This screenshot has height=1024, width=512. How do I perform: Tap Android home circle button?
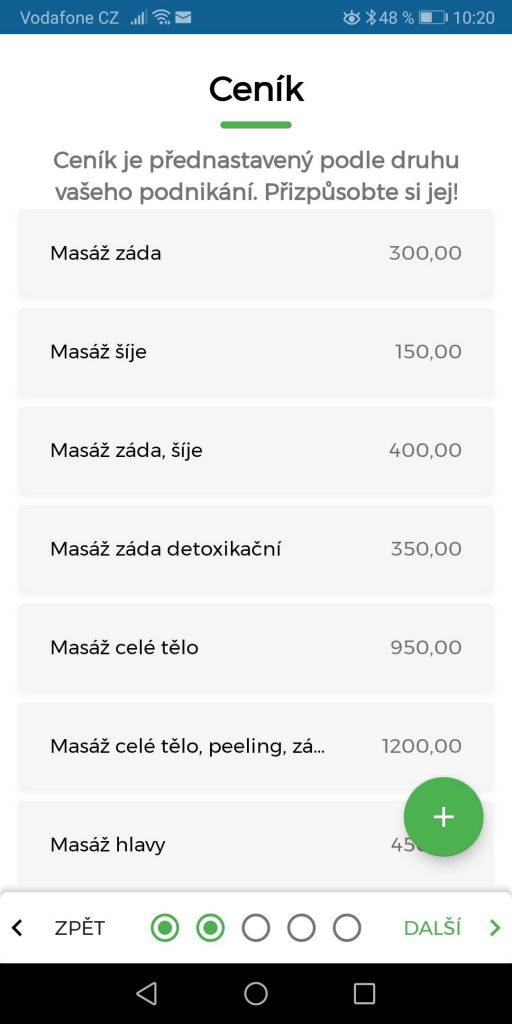tap(256, 993)
